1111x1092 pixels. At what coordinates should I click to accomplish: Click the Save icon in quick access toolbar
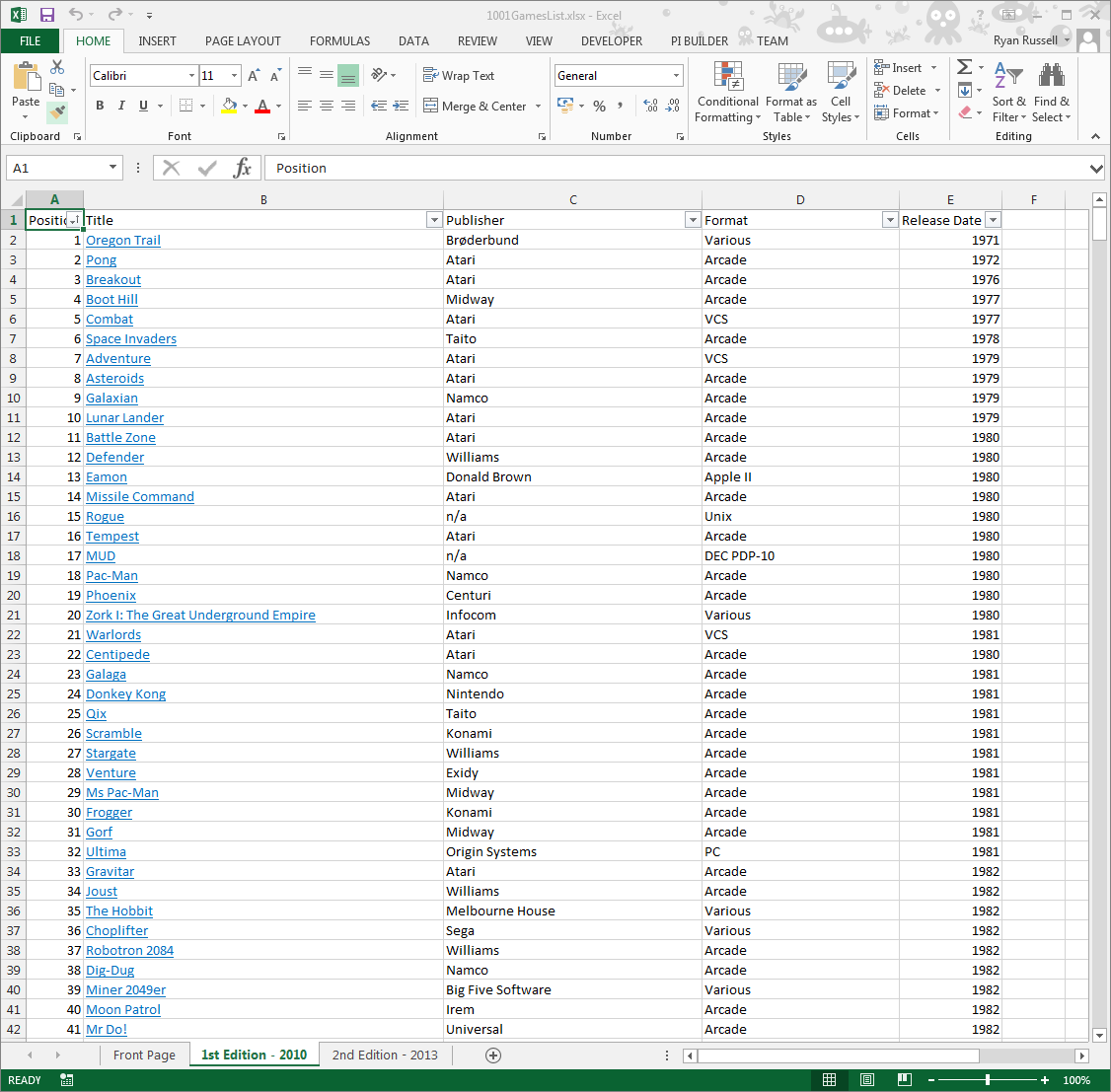pos(46,15)
